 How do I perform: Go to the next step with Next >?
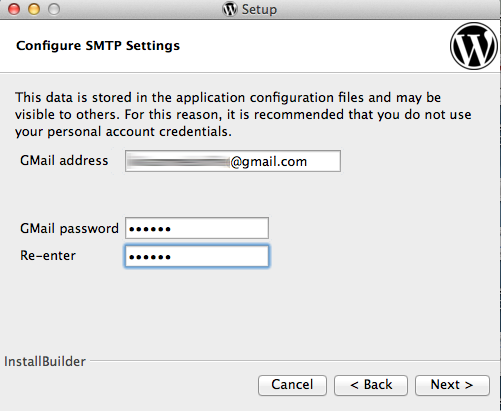pyautogui.click(x=452, y=385)
